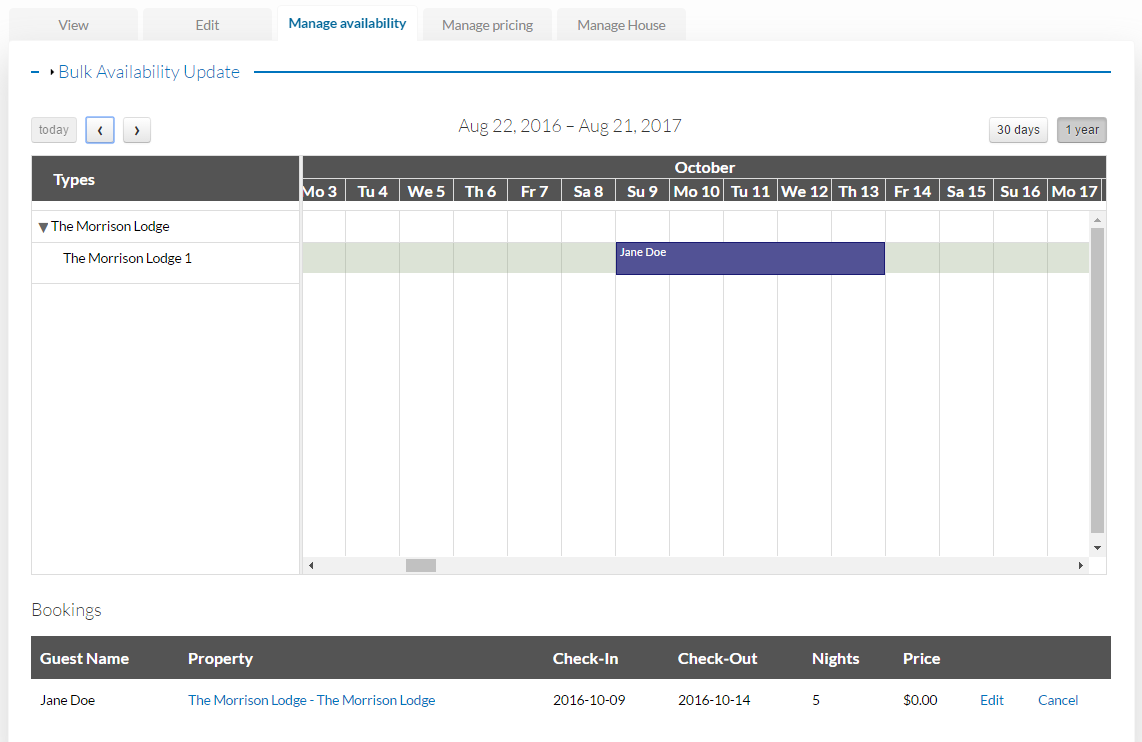Switch calendar to 1 year view
Viewport: 1142px width, 742px height.
1082,130
